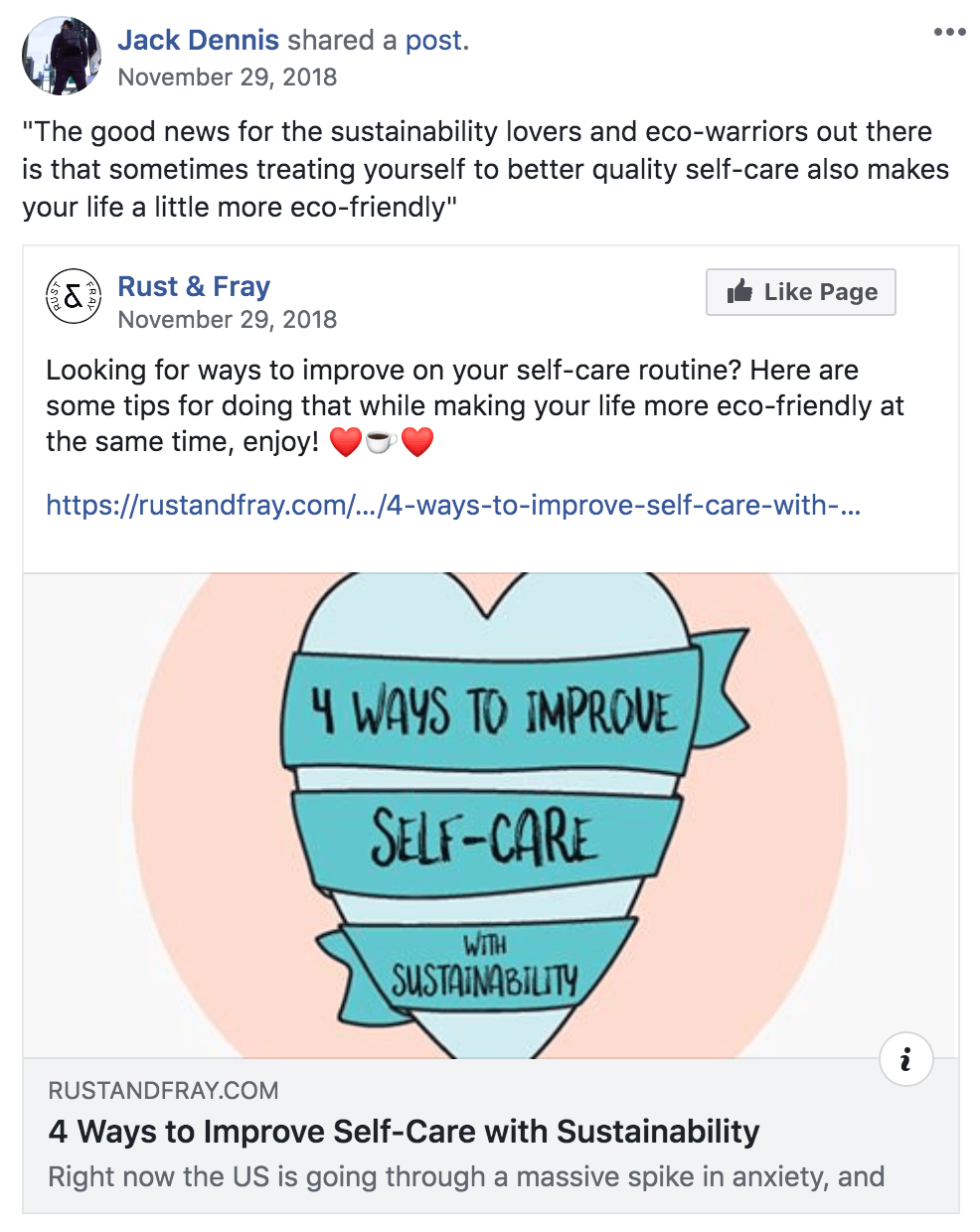Open the three-dot post options menu
Screen dimensions: 980x1232
(x=949, y=32)
